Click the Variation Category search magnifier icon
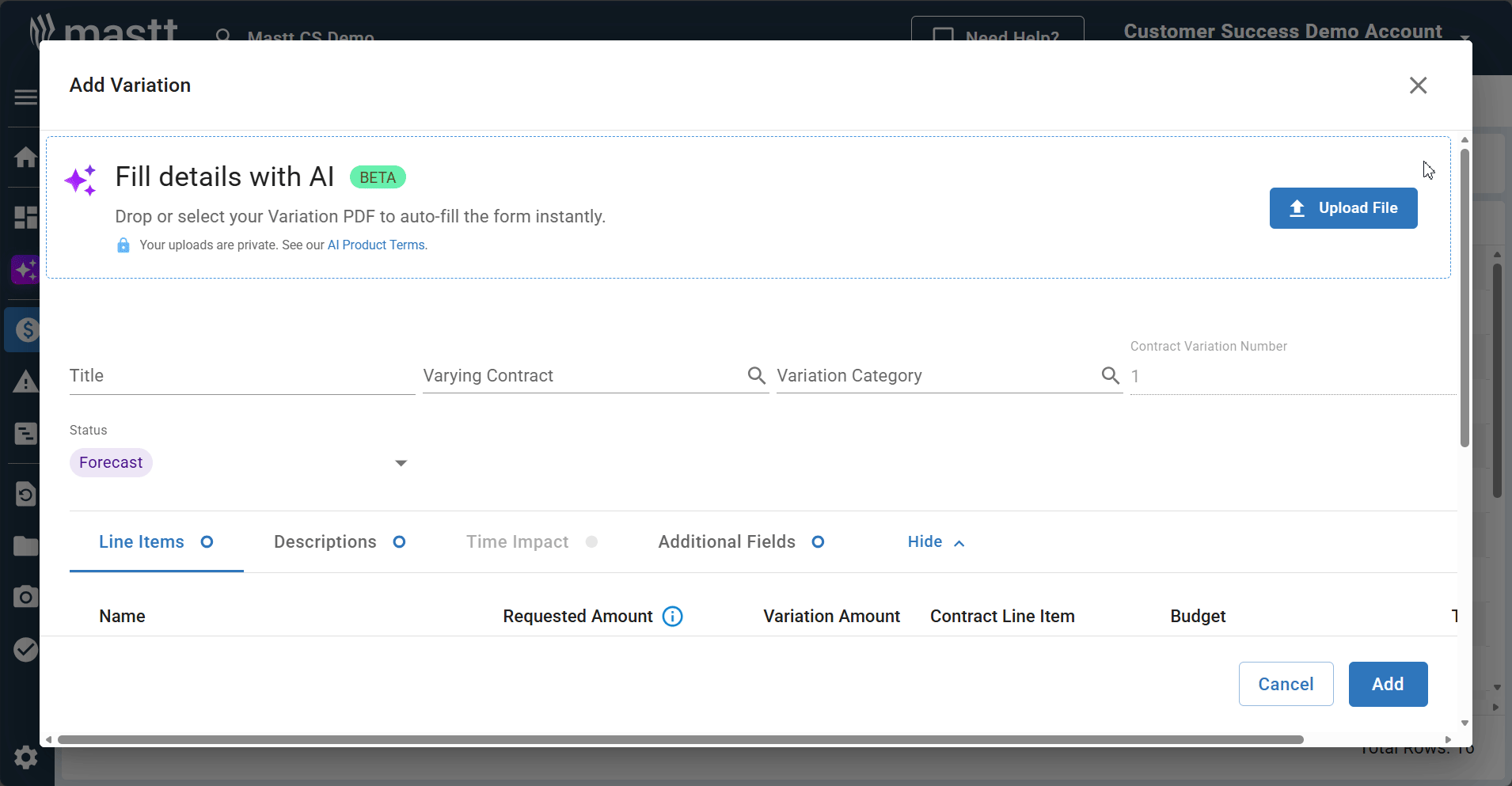This screenshot has width=1512, height=786. click(x=1110, y=375)
